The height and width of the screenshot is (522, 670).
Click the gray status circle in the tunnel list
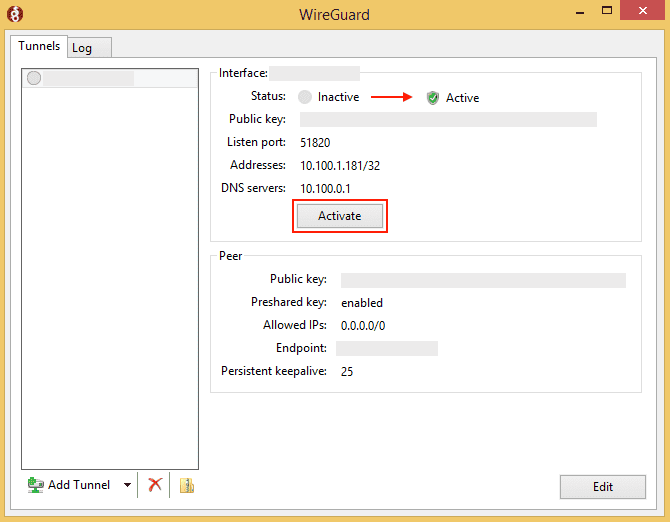(x=34, y=78)
